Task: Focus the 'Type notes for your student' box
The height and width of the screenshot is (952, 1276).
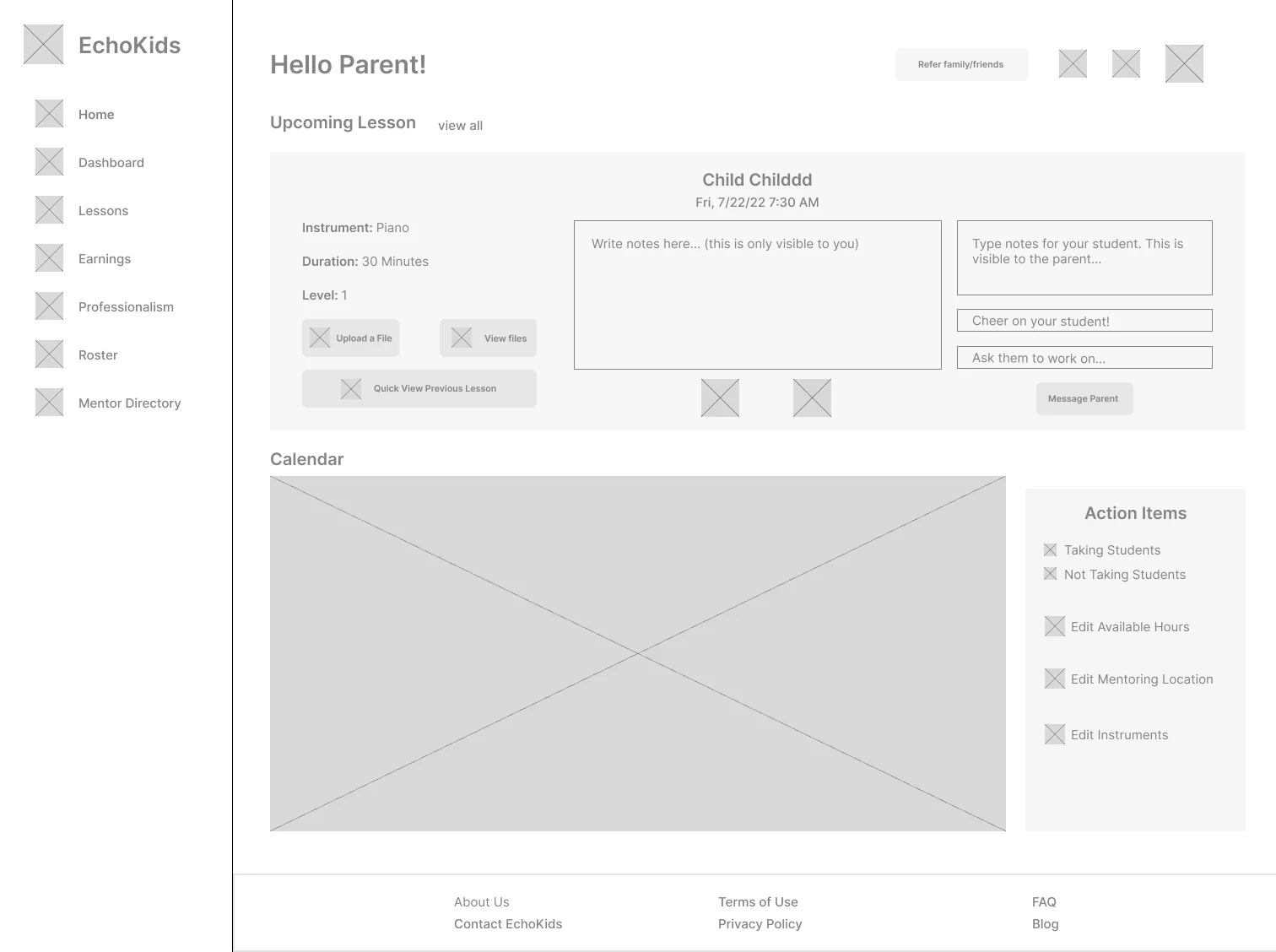Action: [1084, 258]
